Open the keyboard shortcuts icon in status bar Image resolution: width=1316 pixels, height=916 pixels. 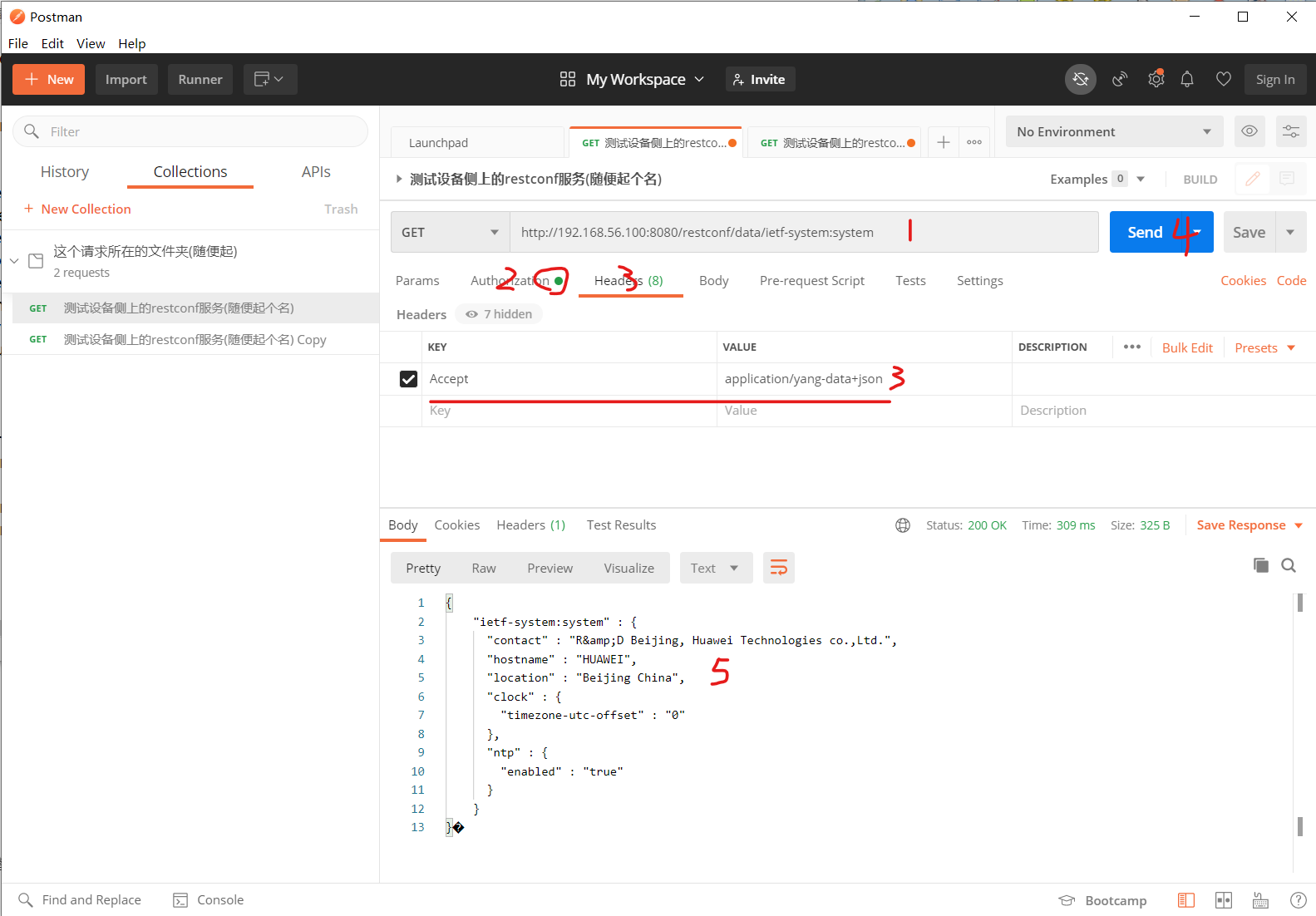coord(1260,900)
